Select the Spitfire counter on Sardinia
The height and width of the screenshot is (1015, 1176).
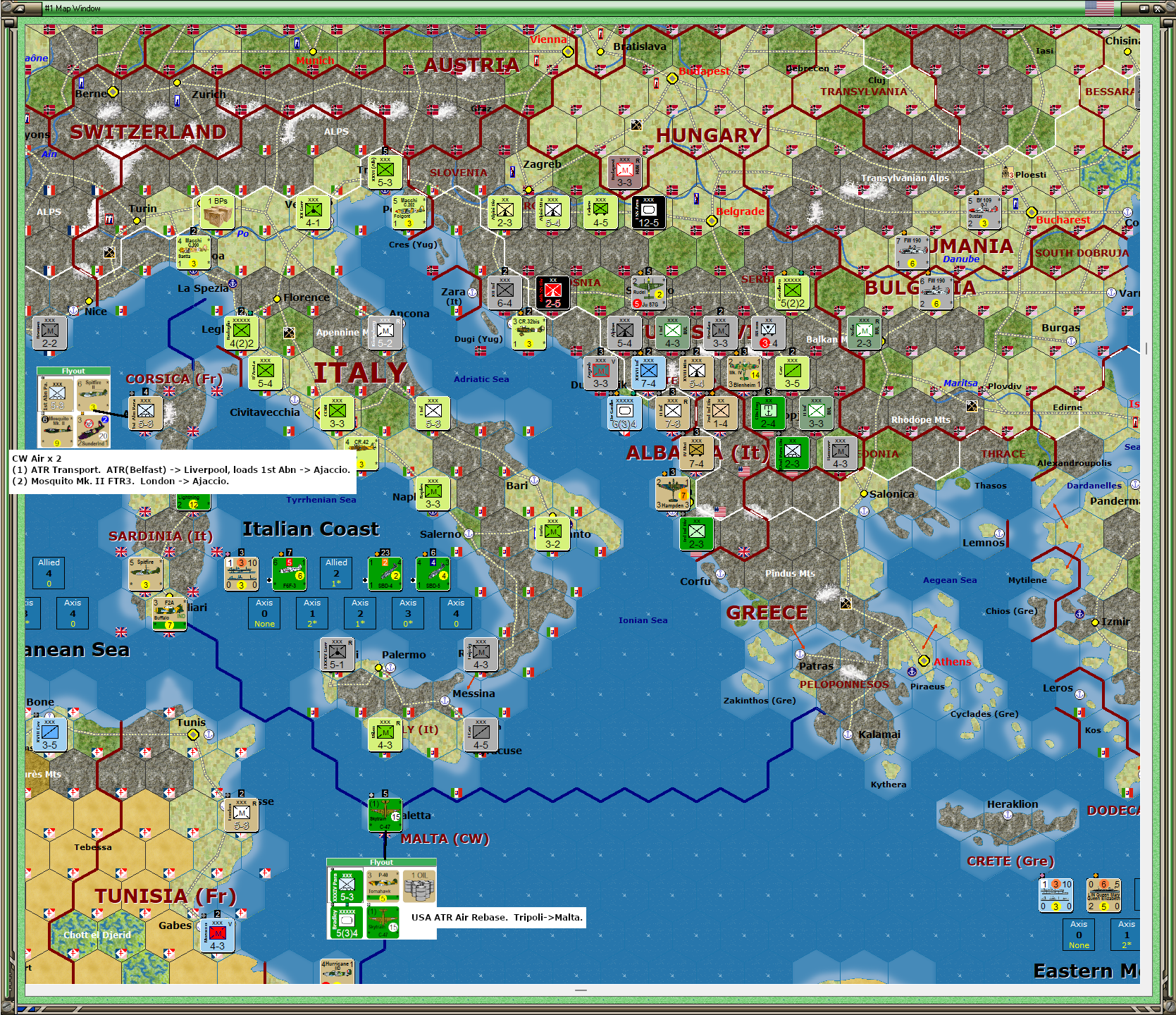[145, 574]
